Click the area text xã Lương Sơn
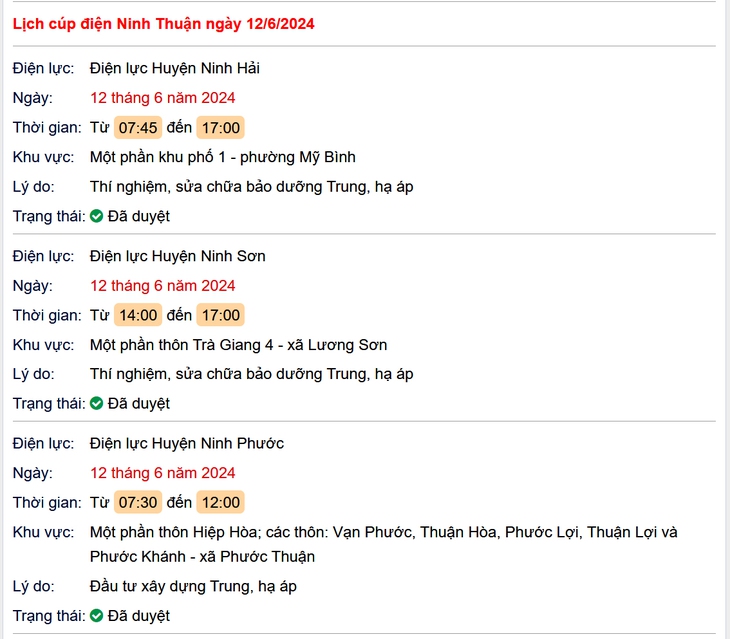This screenshot has height=639, width=730. [337, 345]
